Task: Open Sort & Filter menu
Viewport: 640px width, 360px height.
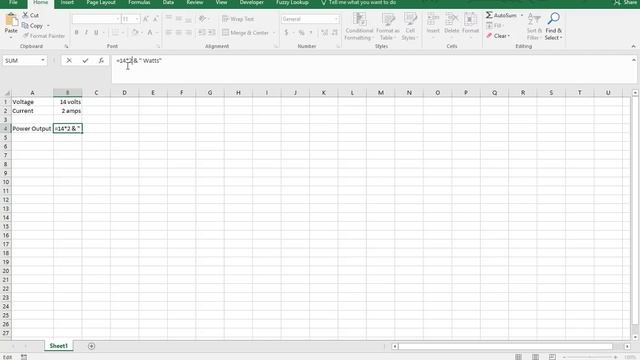Action: coord(534,27)
